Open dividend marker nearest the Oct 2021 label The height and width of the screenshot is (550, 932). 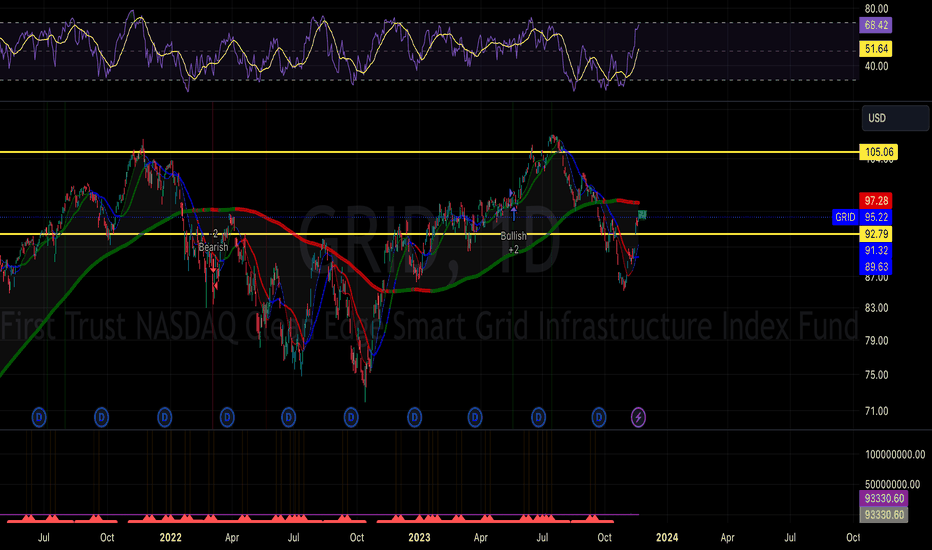102,417
